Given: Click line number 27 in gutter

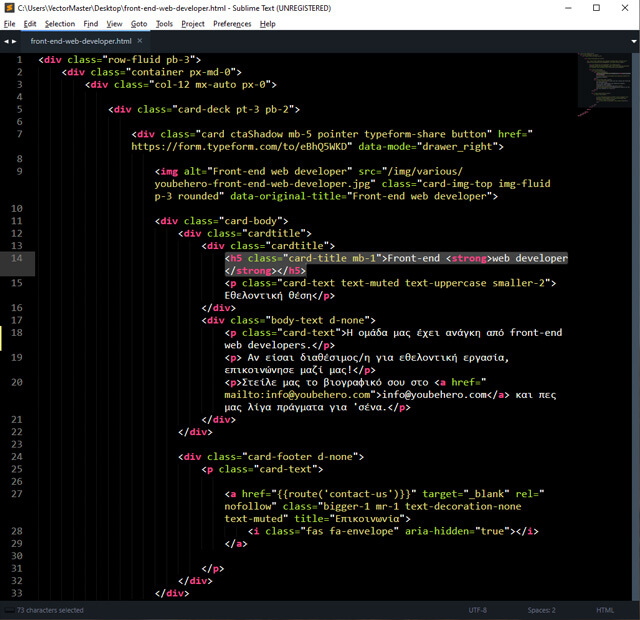Looking at the screenshot, I should pyautogui.click(x=17, y=493).
